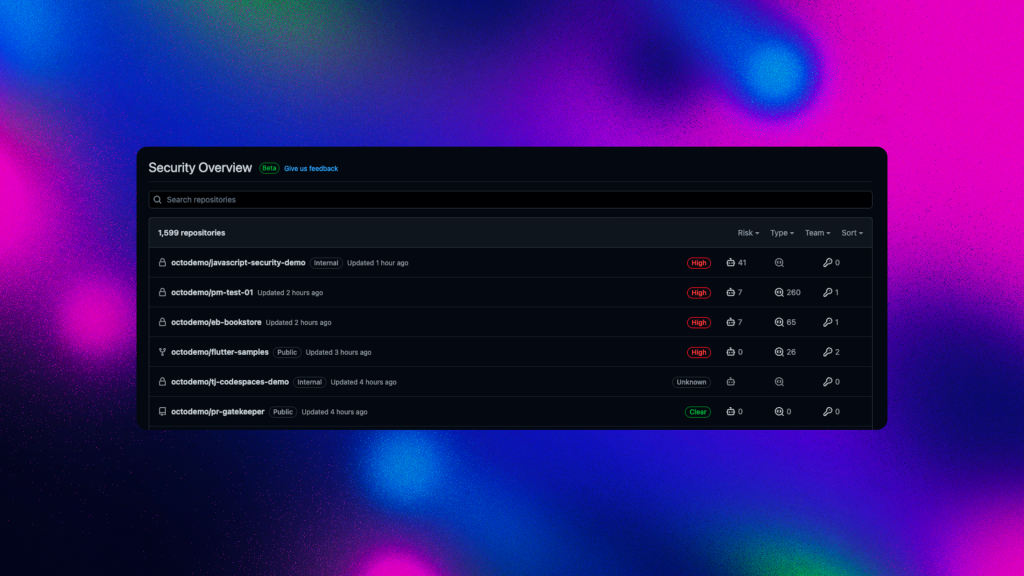Click the Give us feedback link

point(311,168)
